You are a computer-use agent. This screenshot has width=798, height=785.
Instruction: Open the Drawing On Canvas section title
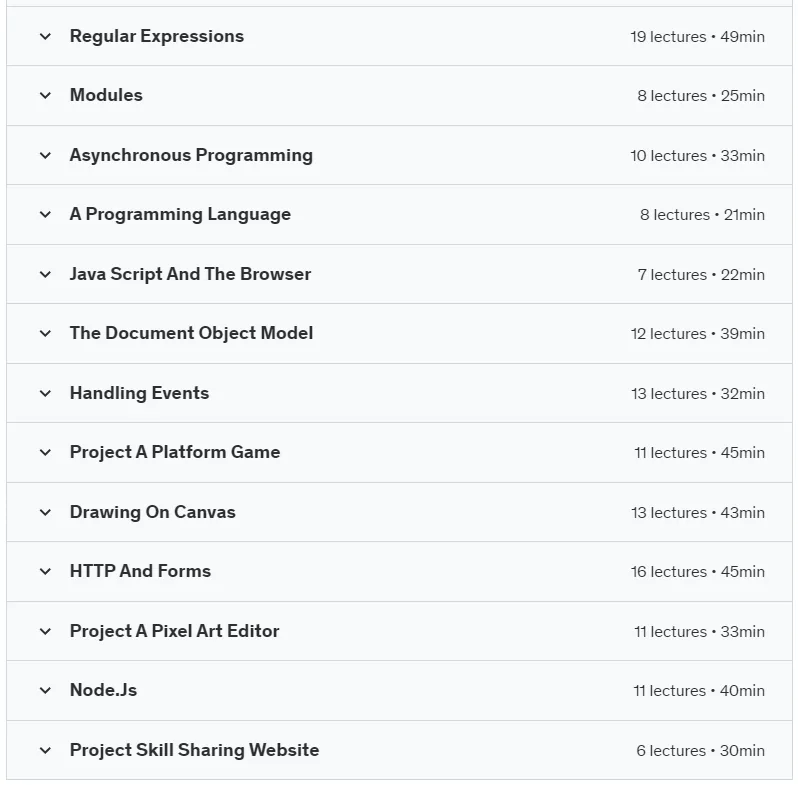coord(153,512)
